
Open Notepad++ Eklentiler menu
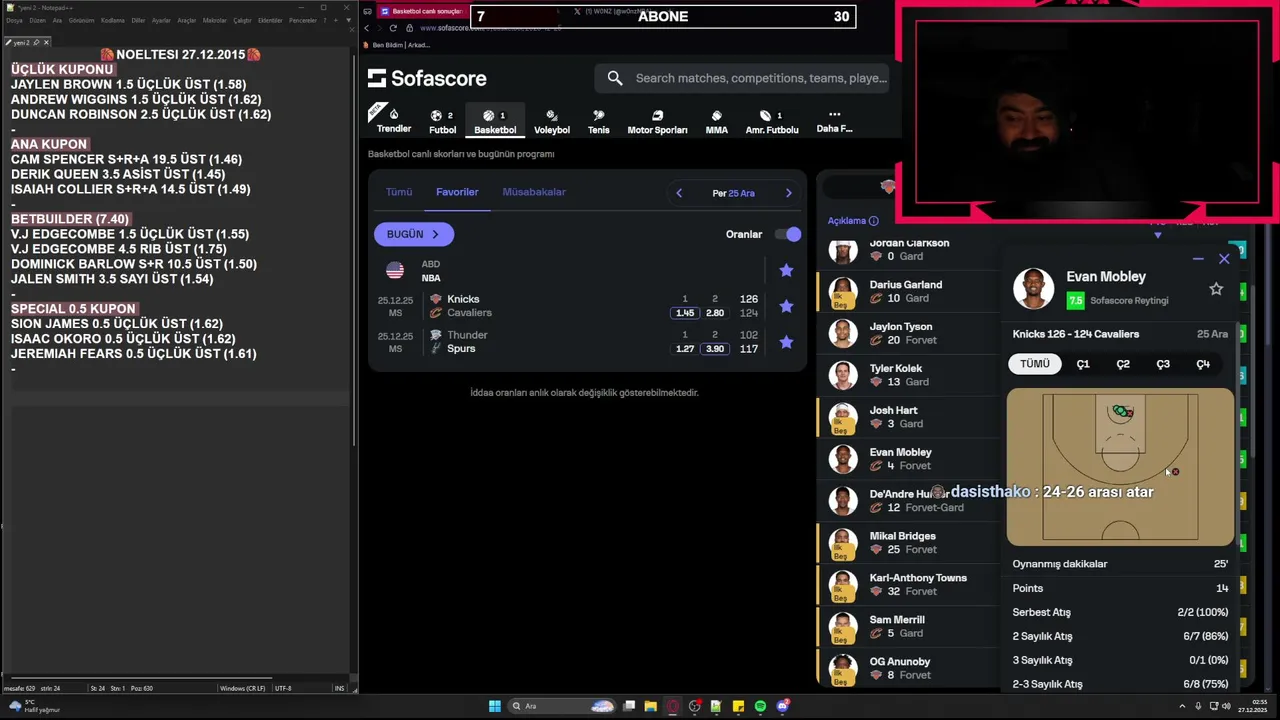[270, 20]
